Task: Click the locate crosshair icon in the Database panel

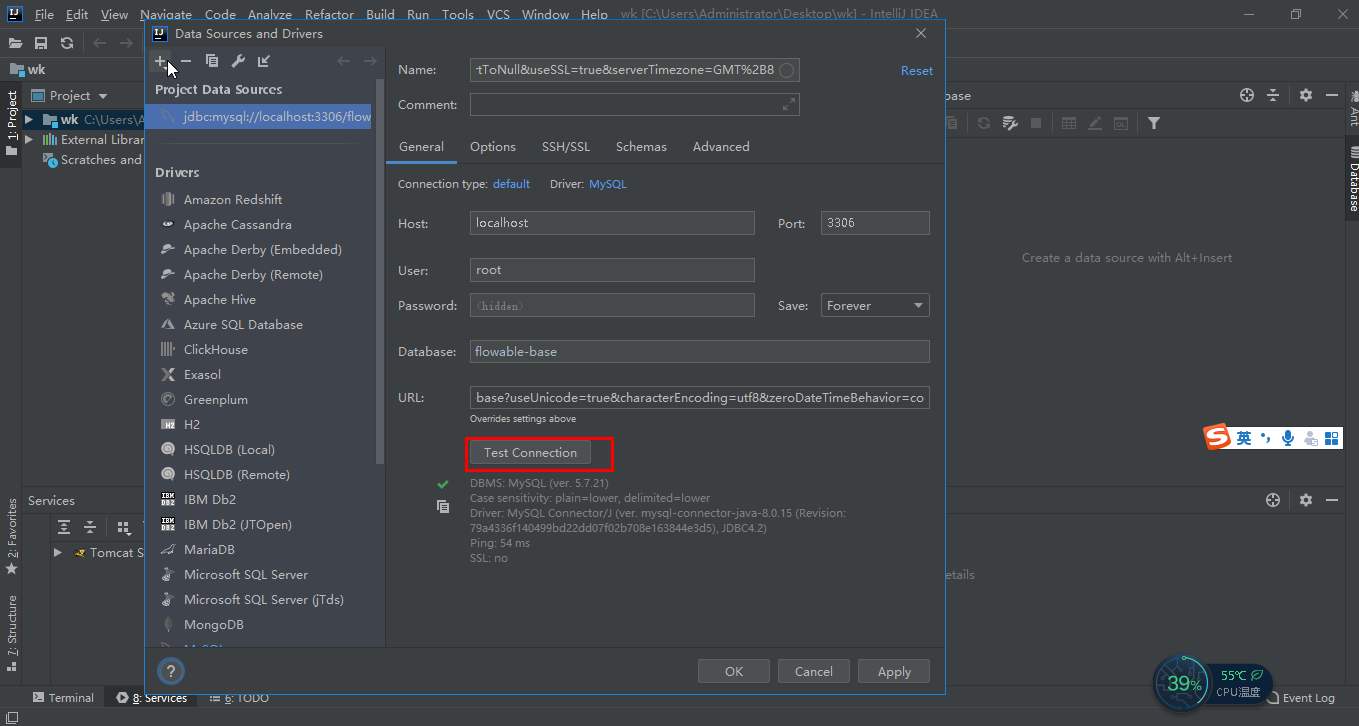Action: click(1247, 95)
